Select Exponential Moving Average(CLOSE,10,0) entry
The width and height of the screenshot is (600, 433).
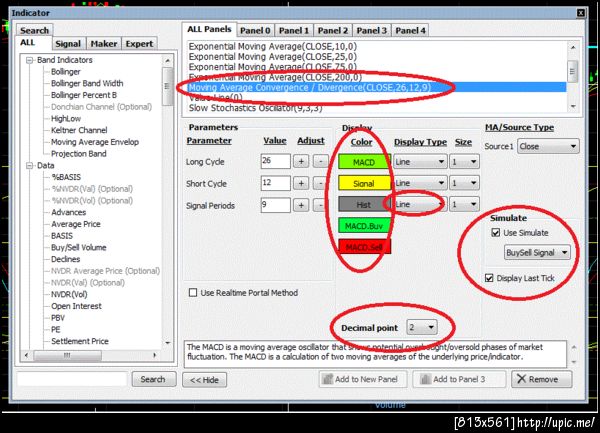pyautogui.click(x=273, y=46)
